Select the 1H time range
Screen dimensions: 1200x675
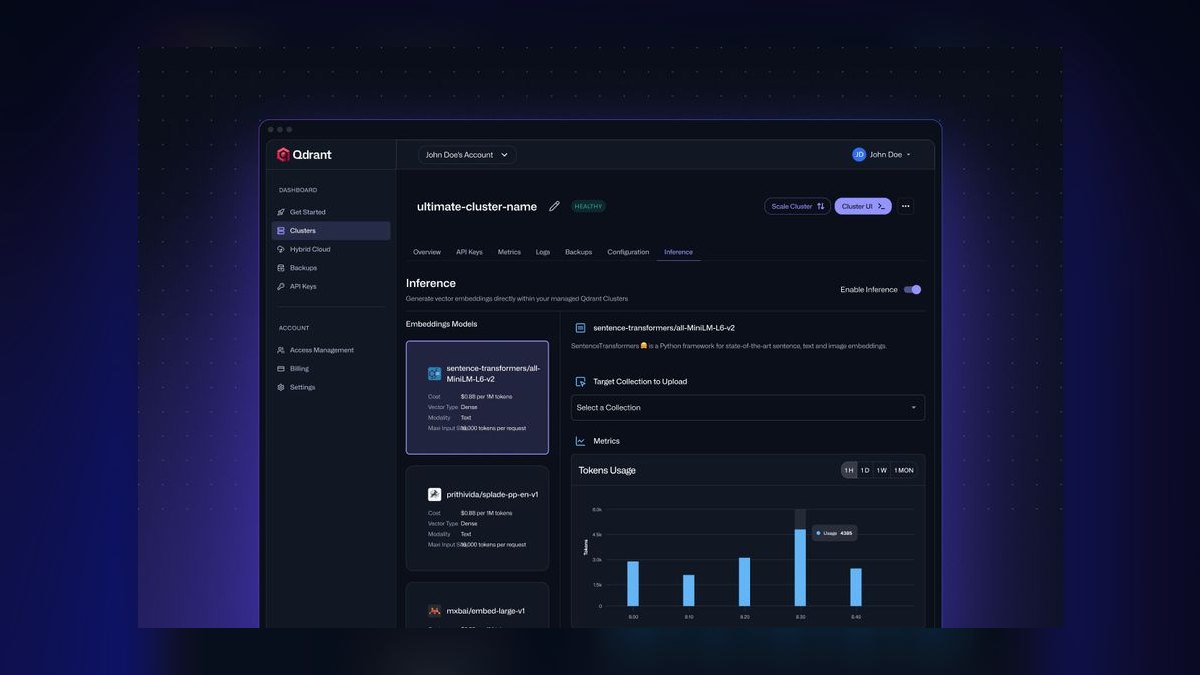coord(849,470)
